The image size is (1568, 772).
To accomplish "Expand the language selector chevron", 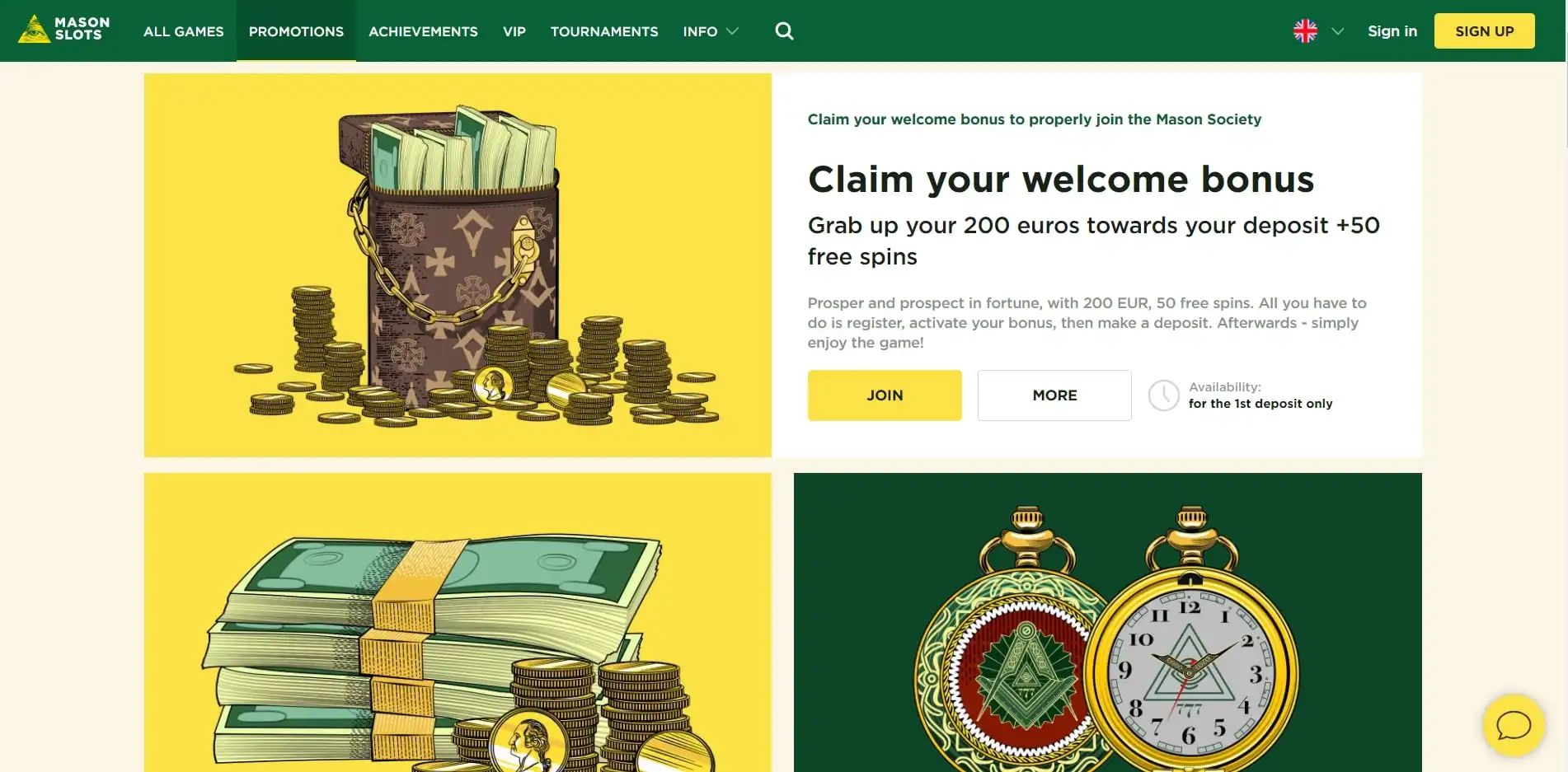I will pos(1338,31).
